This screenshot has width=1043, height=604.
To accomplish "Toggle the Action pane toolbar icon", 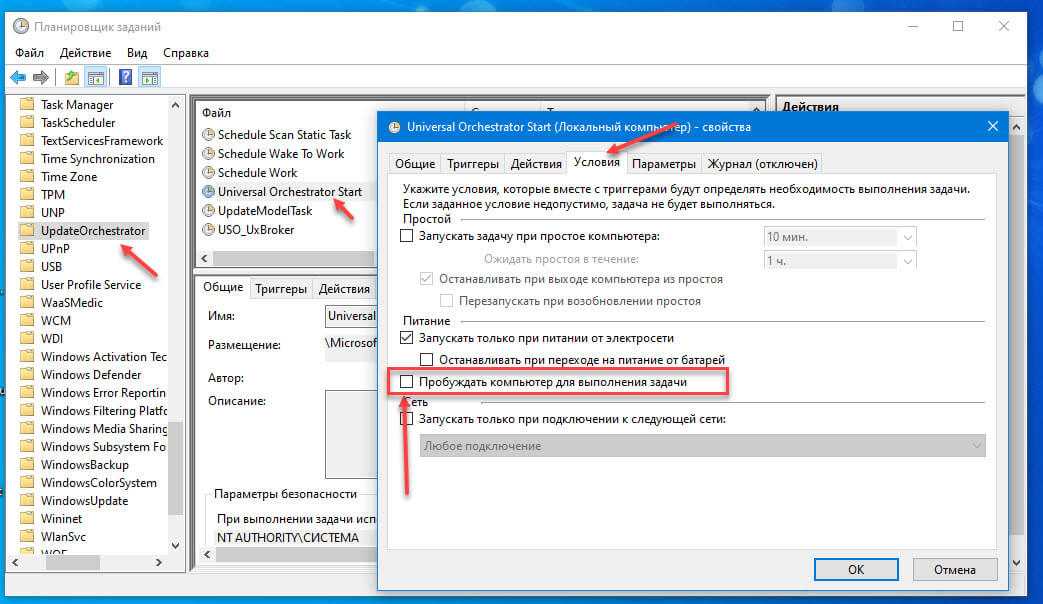I will [x=149, y=77].
